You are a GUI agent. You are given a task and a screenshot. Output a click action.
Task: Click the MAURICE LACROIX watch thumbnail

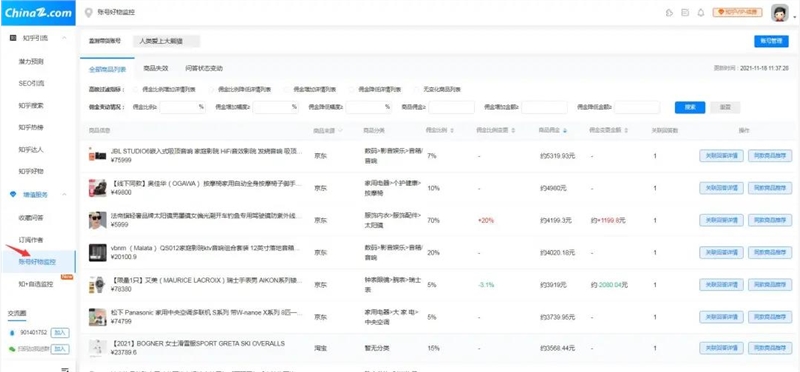(x=97, y=285)
